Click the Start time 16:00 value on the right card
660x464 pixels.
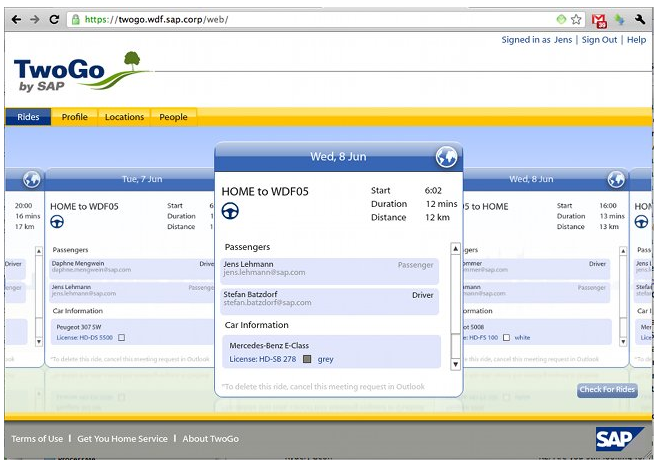(608, 205)
